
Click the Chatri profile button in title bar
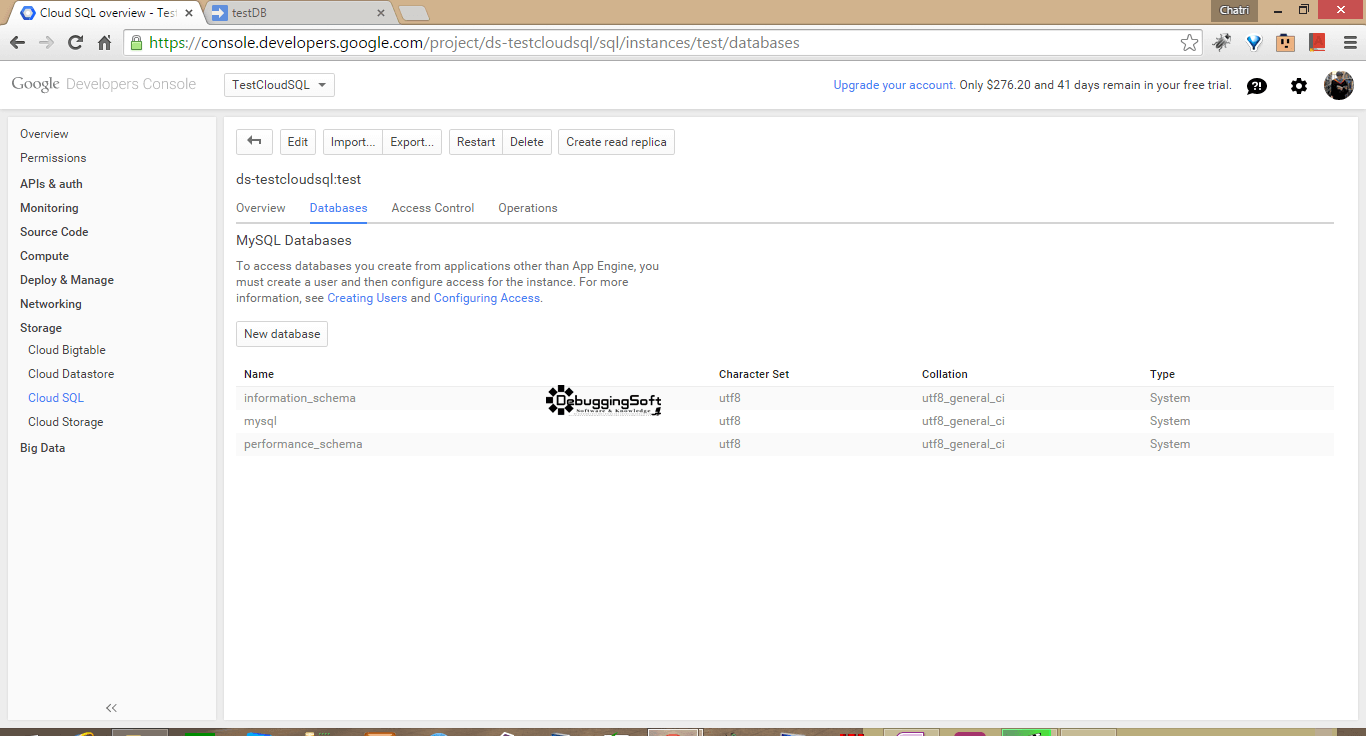coord(1233,10)
